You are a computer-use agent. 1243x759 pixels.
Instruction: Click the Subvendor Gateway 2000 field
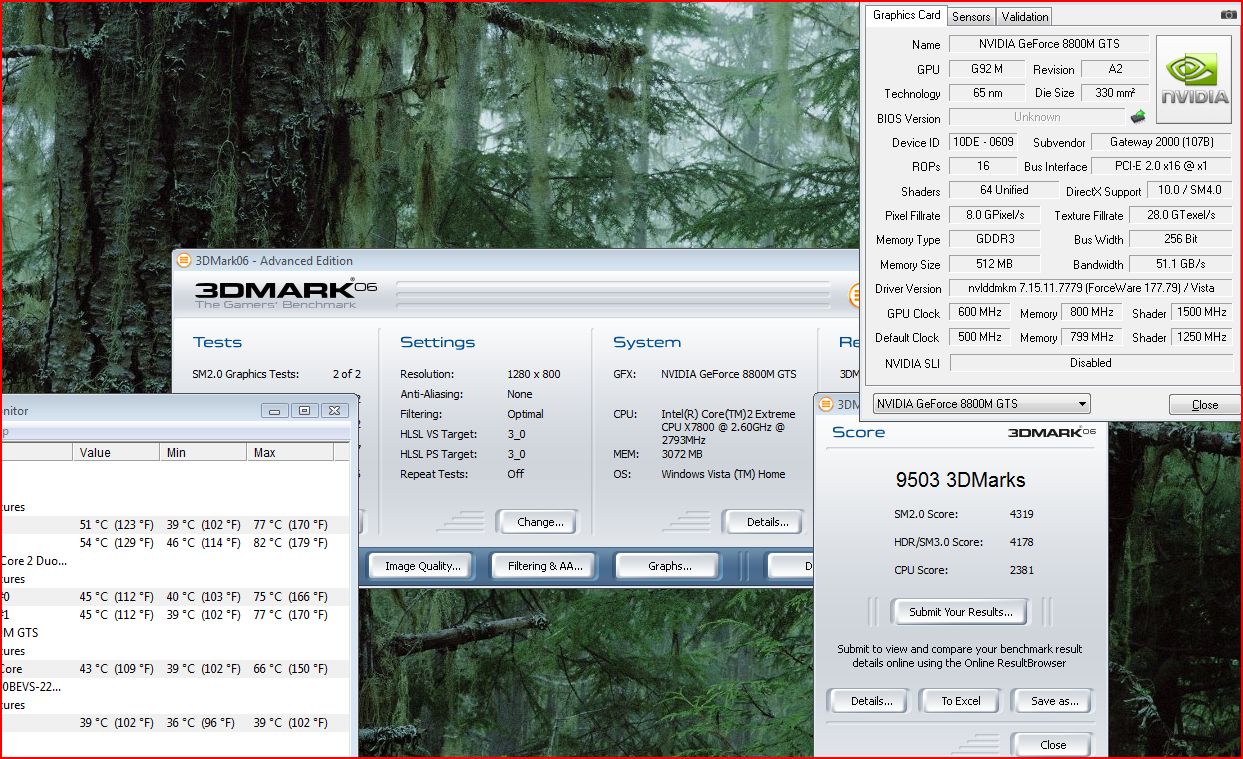1161,142
